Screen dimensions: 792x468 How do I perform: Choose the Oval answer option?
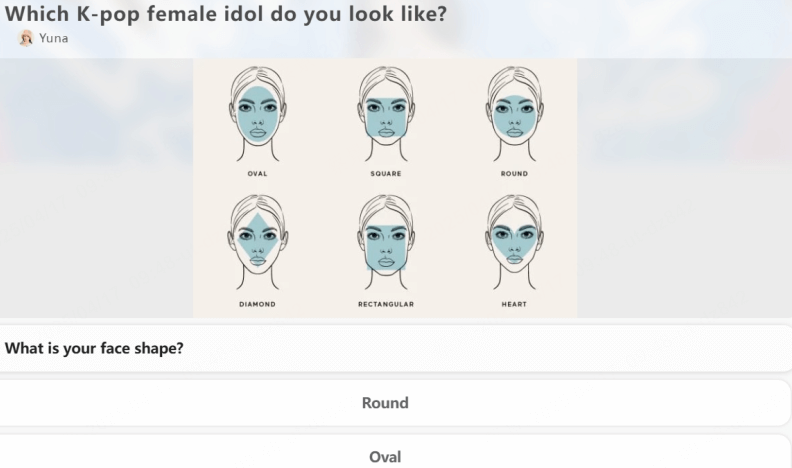(385, 457)
